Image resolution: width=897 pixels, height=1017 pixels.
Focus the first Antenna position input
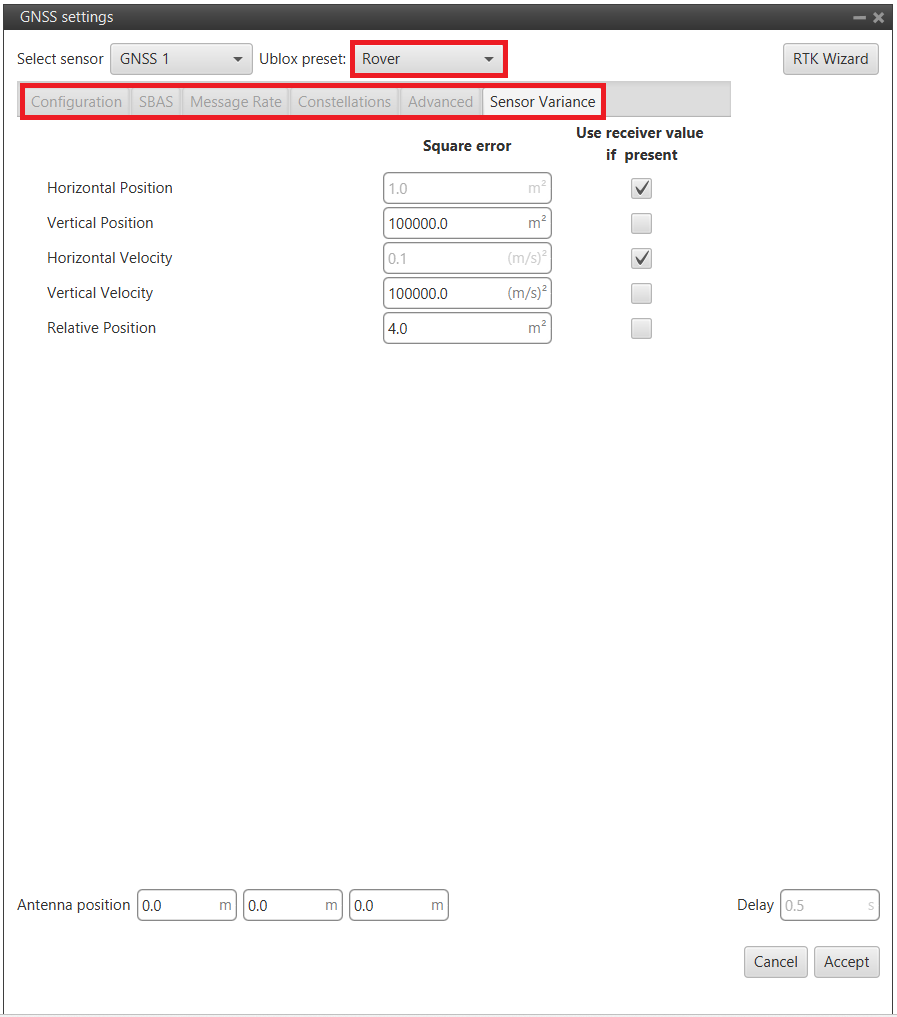click(x=178, y=906)
